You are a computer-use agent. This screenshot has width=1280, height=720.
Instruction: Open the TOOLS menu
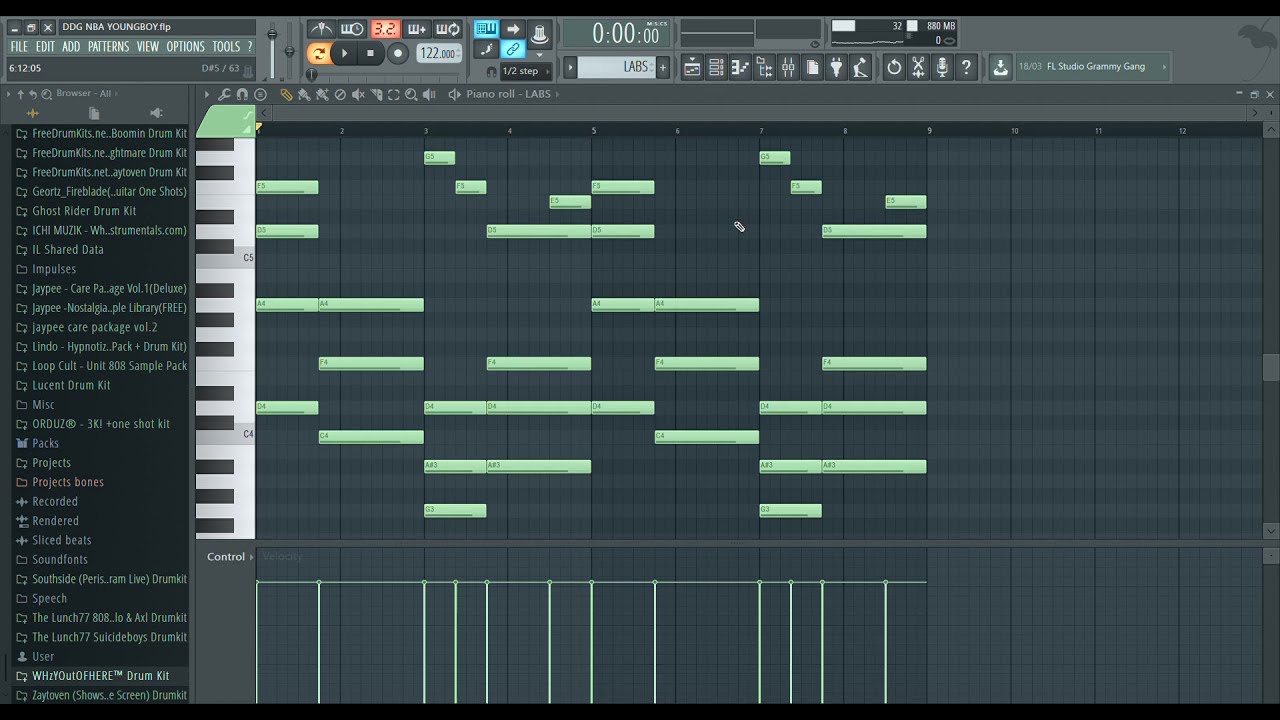[x=226, y=46]
